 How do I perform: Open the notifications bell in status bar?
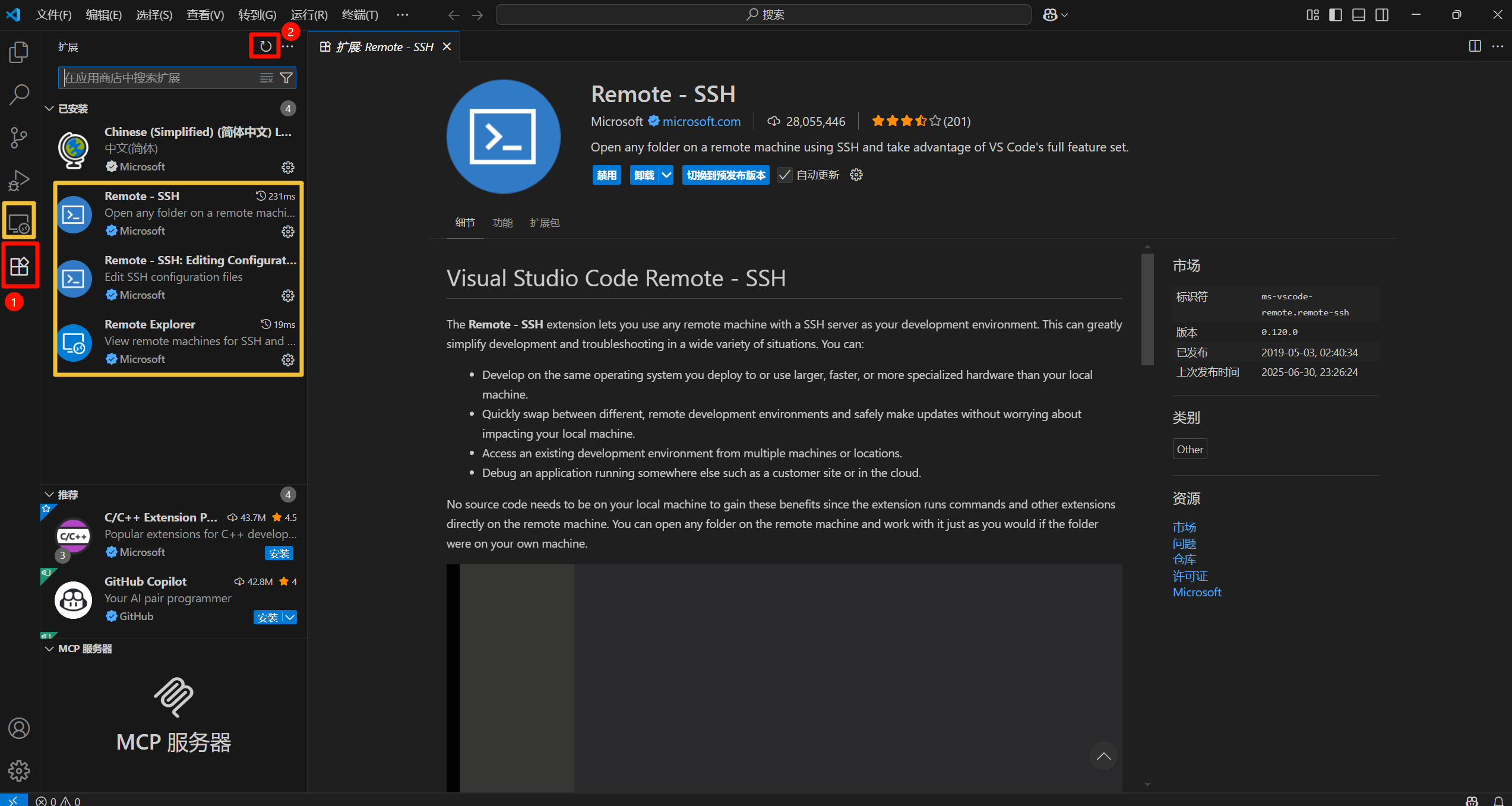click(x=1498, y=801)
